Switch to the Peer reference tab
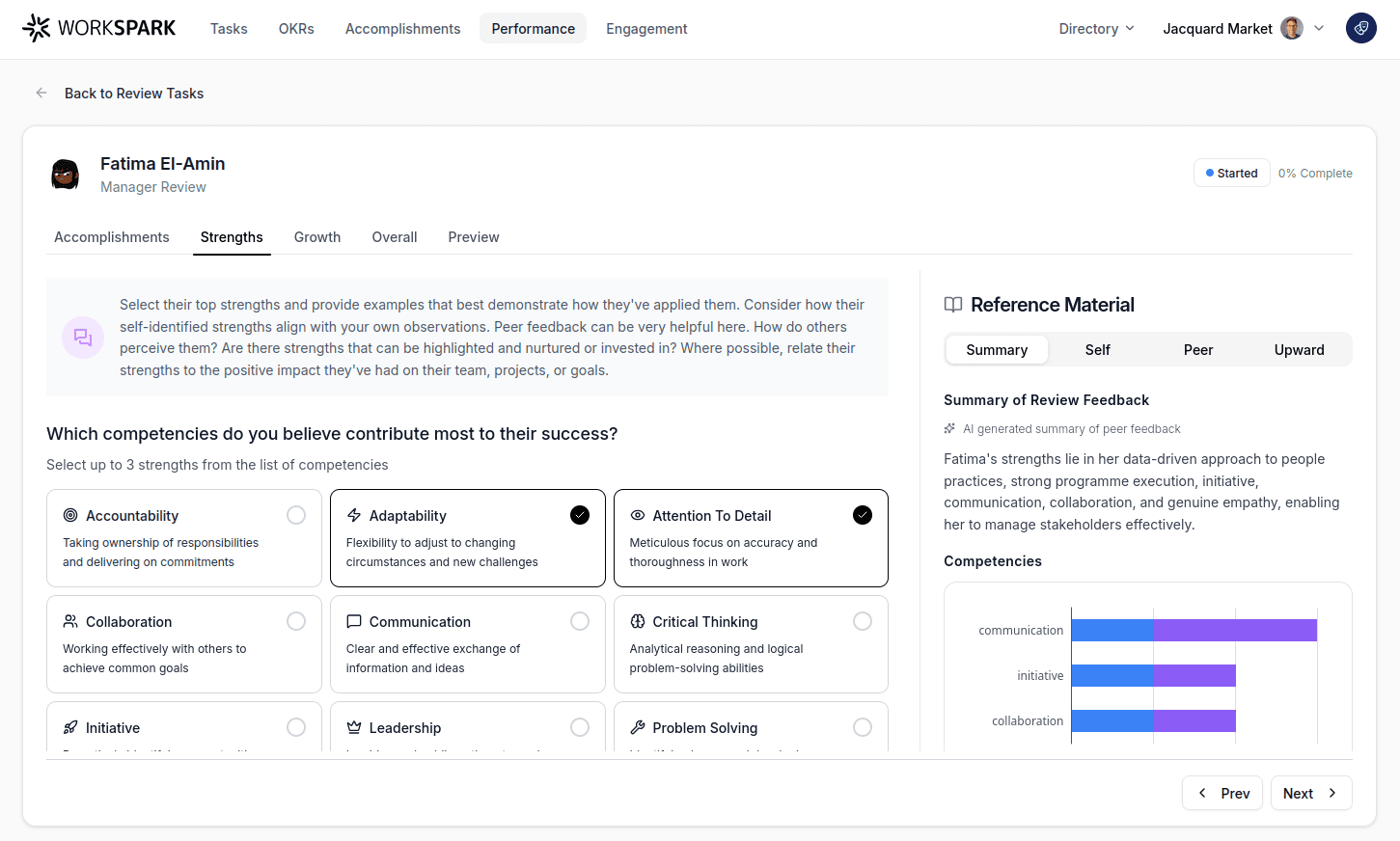Viewport: 1400px width, 841px height. pos(1197,349)
